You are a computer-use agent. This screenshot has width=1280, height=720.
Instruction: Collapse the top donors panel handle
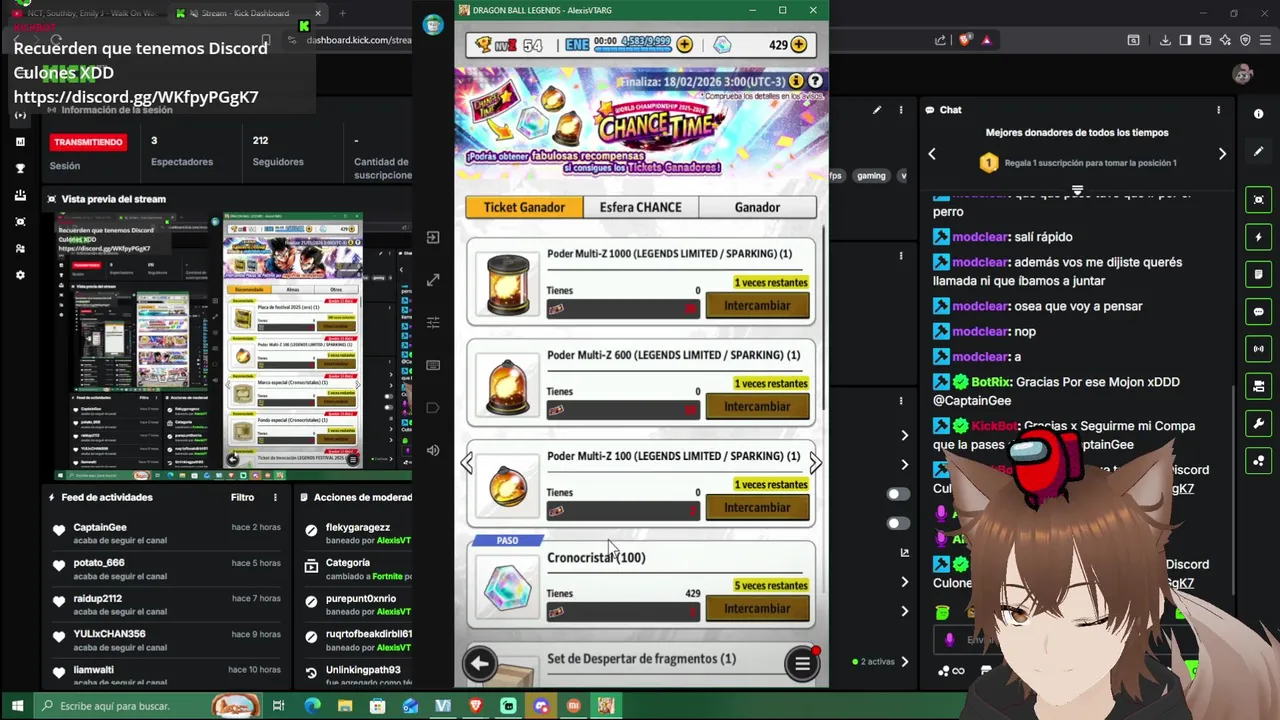[x=1077, y=190]
